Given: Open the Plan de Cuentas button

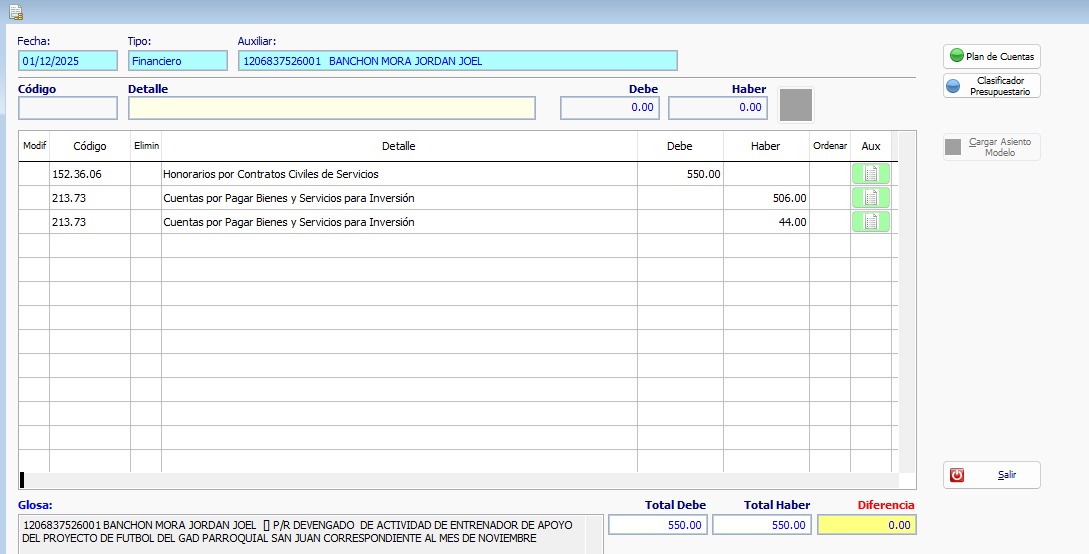Looking at the screenshot, I should (992, 56).
